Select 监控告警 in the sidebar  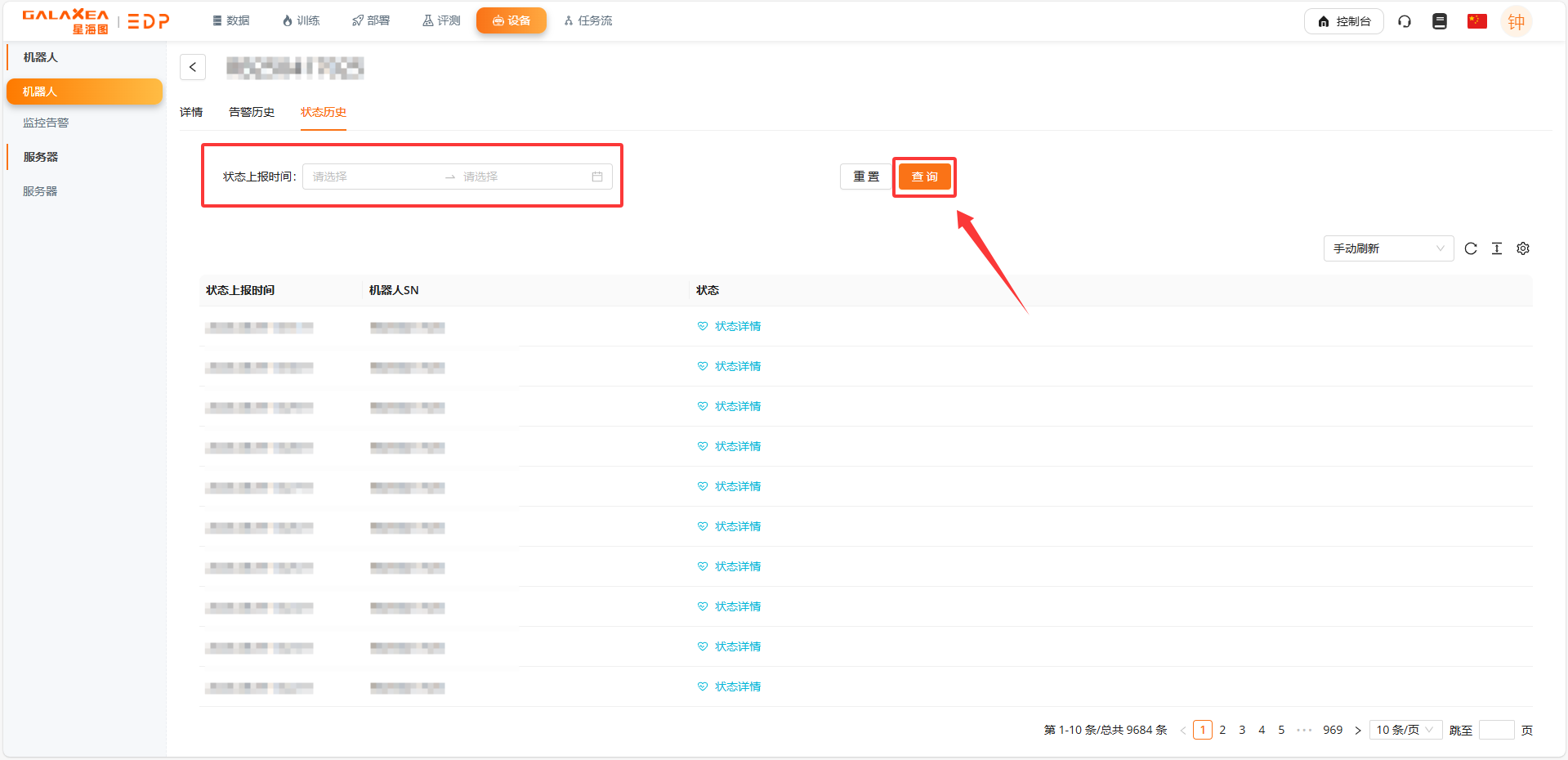(x=46, y=123)
